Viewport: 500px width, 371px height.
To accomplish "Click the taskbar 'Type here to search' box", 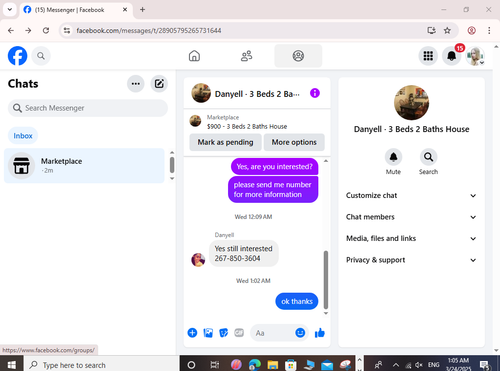I will tap(101, 365).
